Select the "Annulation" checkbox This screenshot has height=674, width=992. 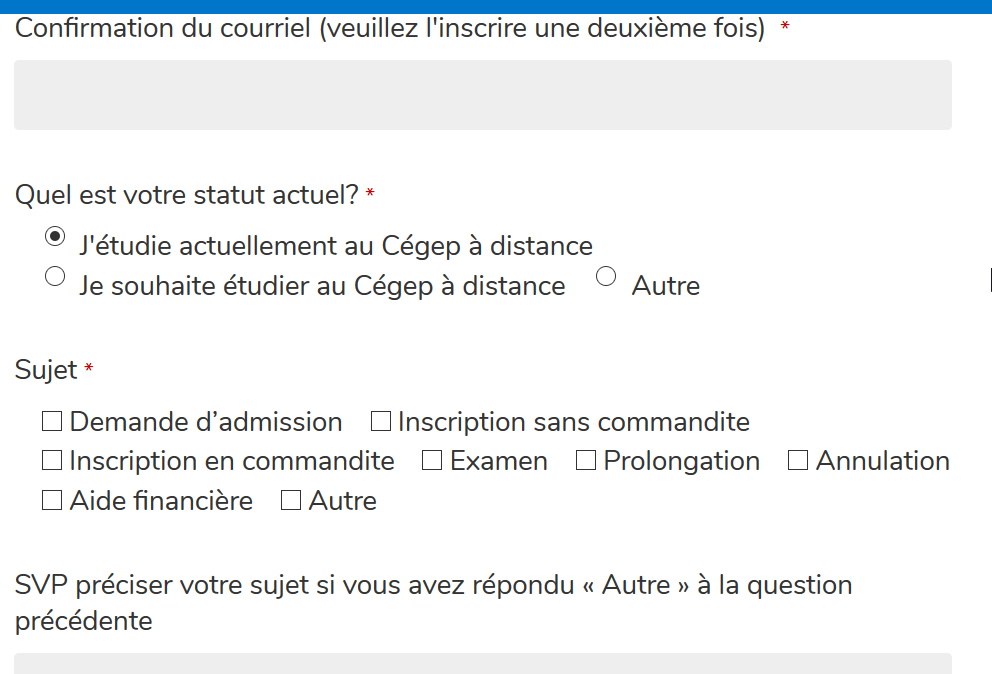coord(798,461)
